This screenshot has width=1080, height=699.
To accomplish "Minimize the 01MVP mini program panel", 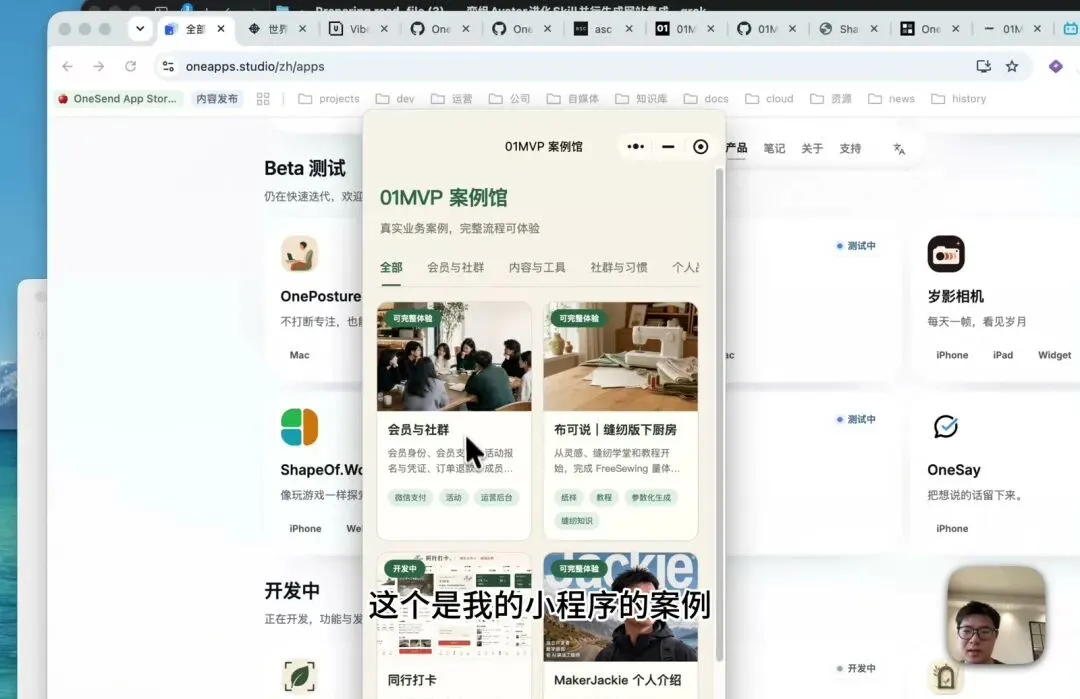I will 668,146.
